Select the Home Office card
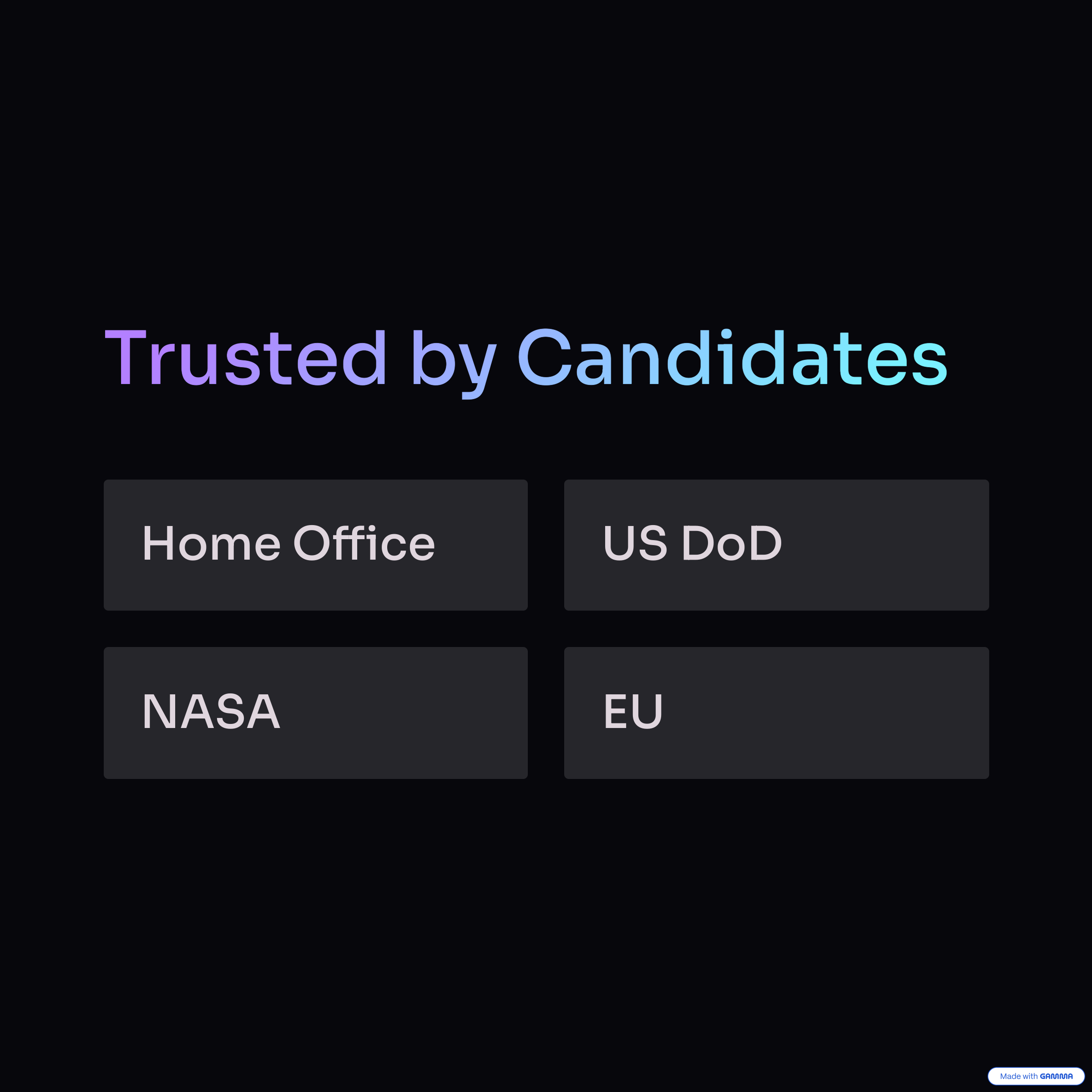 click(x=315, y=545)
